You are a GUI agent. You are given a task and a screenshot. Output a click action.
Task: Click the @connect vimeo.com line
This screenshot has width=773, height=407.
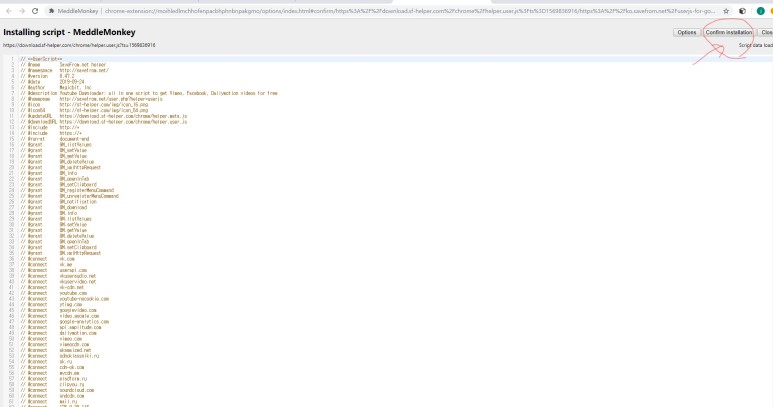[51, 339]
